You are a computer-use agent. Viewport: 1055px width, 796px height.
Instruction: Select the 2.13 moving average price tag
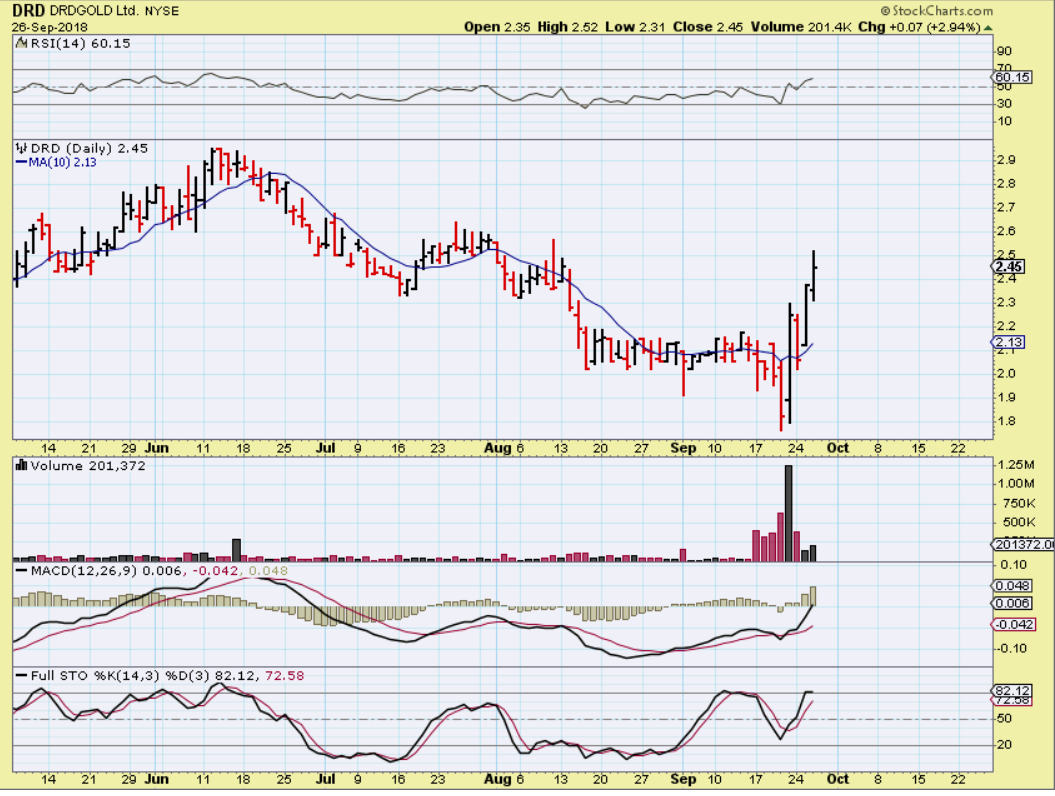coord(1008,343)
